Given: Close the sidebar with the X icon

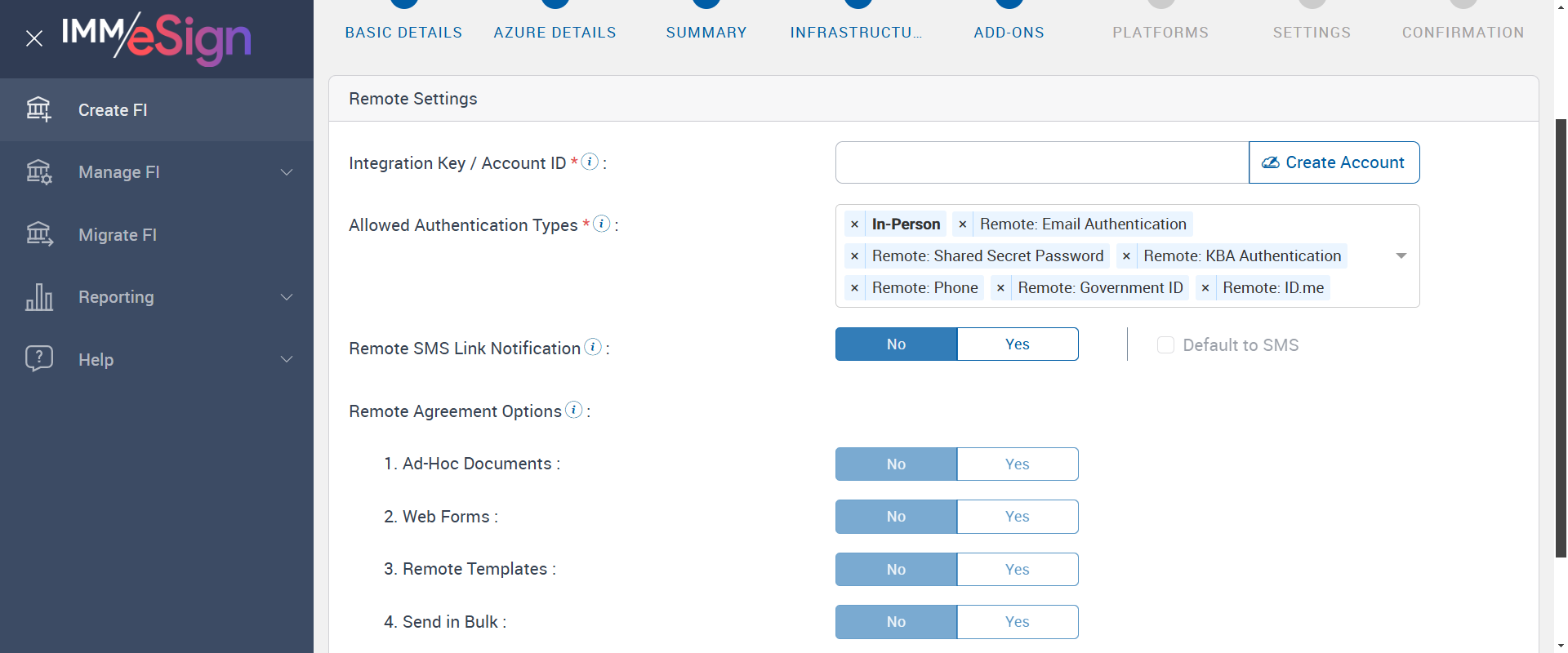Looking at the screenshot, I should tap(34, 38).
